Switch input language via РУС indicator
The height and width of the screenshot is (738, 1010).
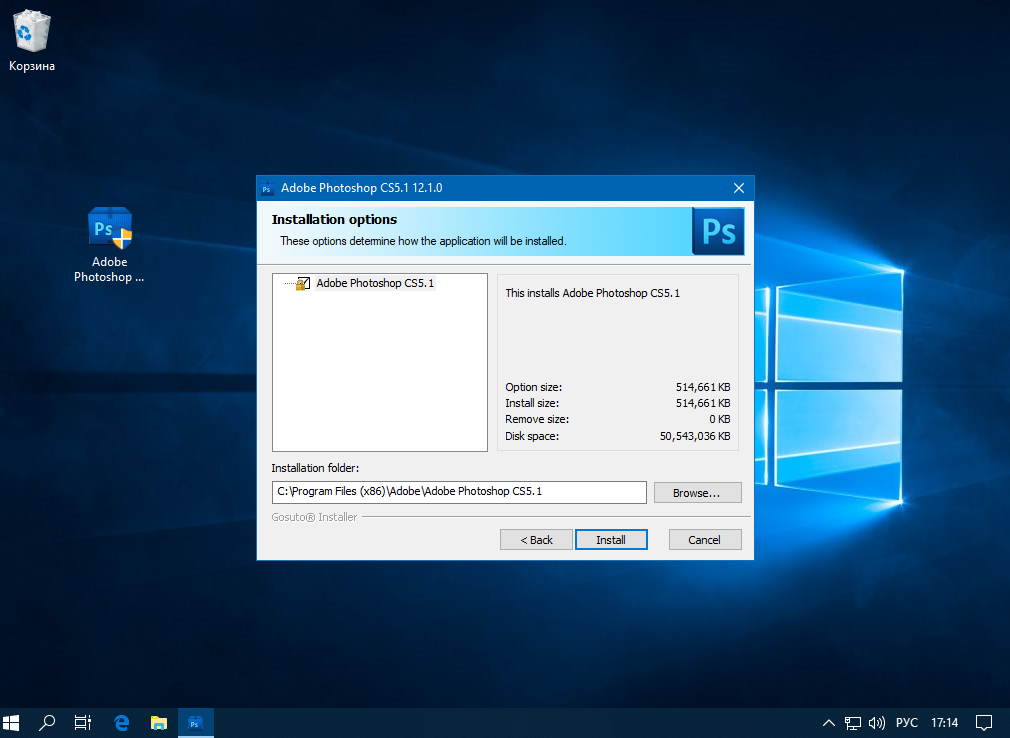pyautogui.click(x=906, y=723)
